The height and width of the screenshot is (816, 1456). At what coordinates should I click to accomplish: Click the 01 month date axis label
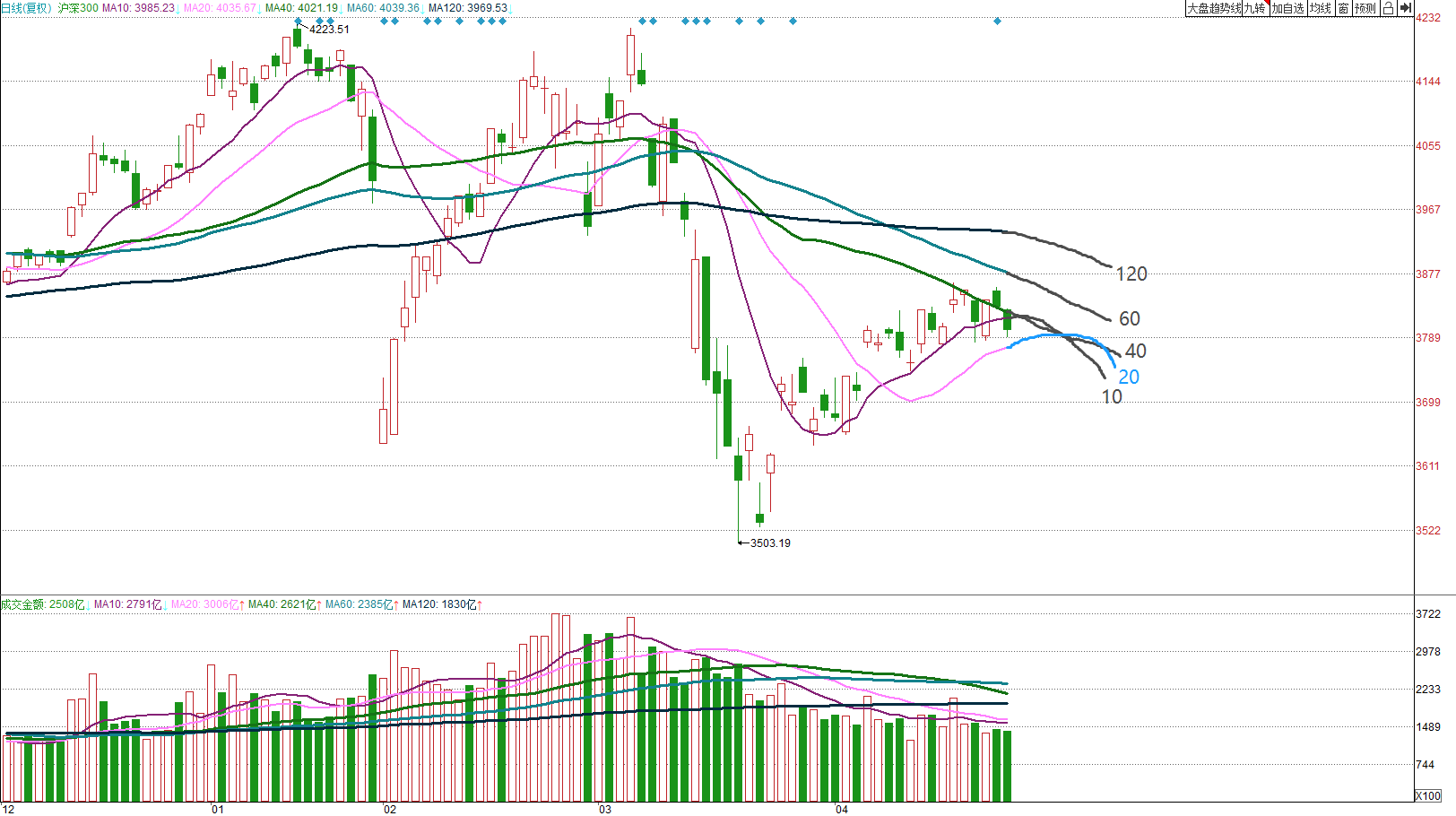(218, 810)
